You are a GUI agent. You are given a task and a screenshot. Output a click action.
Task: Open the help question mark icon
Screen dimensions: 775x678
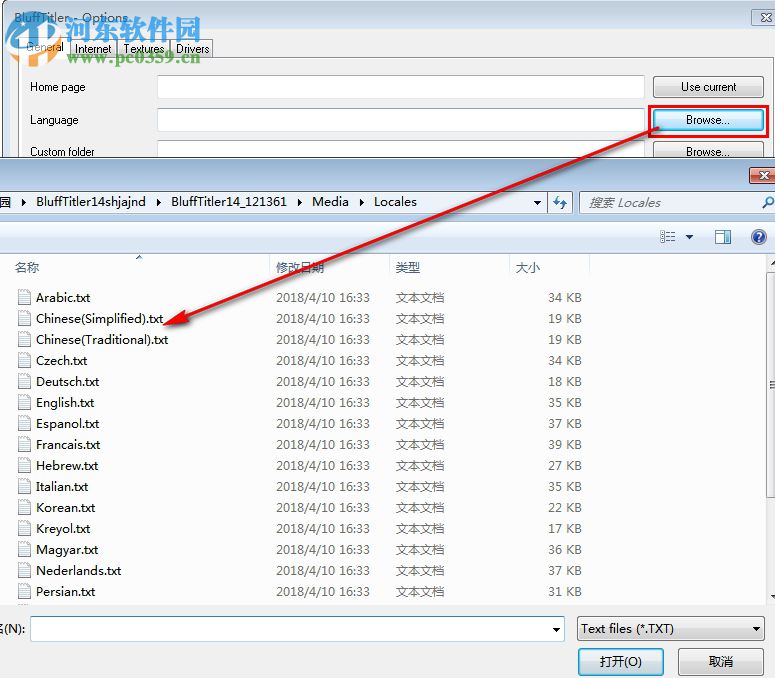click(x=758, y=237)
